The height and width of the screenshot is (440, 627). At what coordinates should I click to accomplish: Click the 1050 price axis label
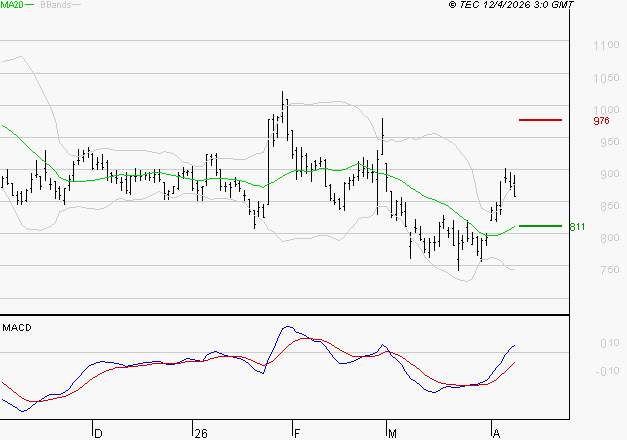point(606,78)
